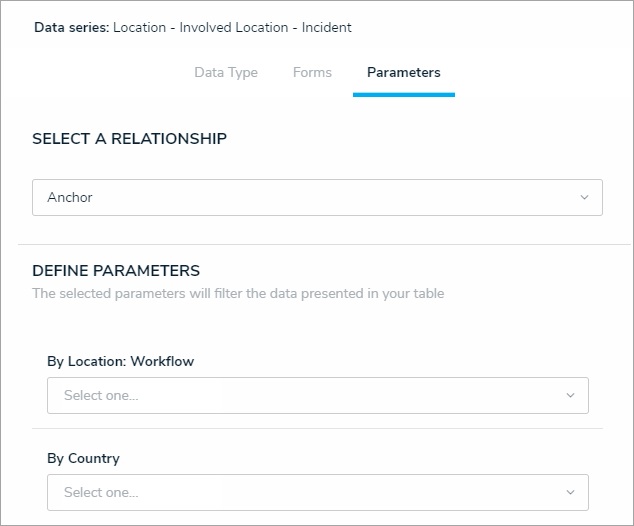Click the 'By Country' label
This screenshot has height=526, width=634.
[x=83, y=458]
